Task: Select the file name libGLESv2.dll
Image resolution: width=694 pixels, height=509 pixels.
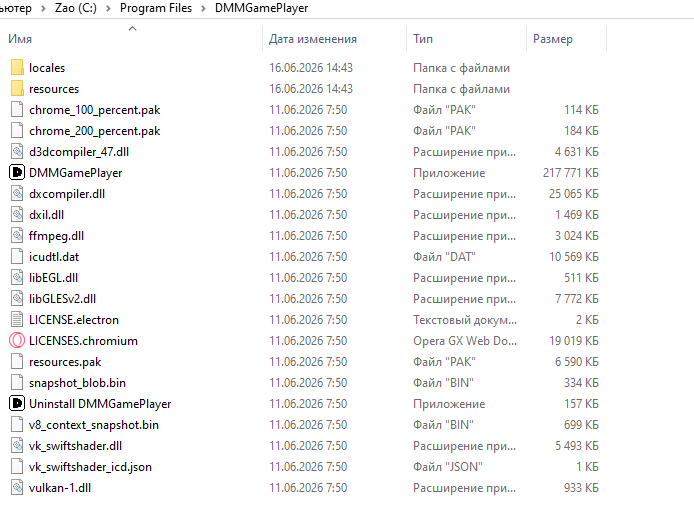Action: tap(62, 299)
